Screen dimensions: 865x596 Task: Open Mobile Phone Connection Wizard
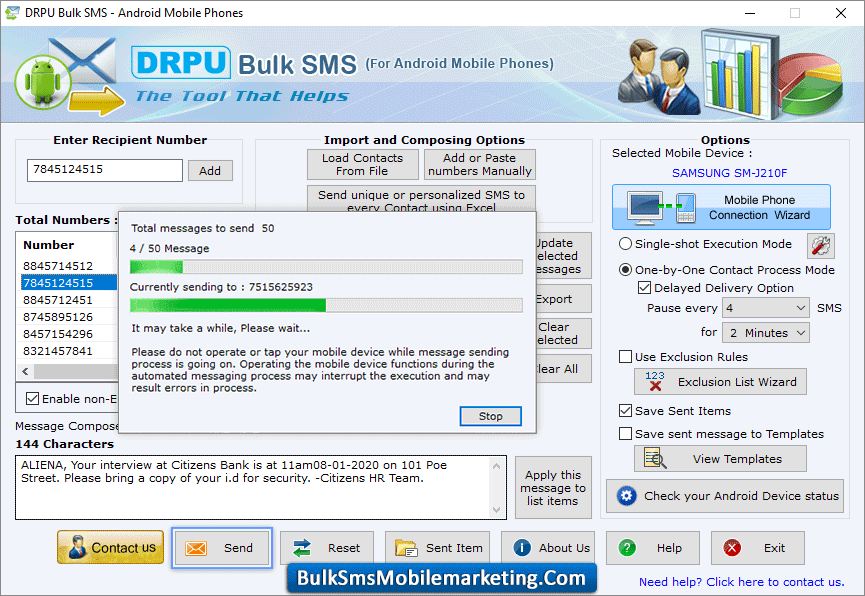[x=721, y=207]
